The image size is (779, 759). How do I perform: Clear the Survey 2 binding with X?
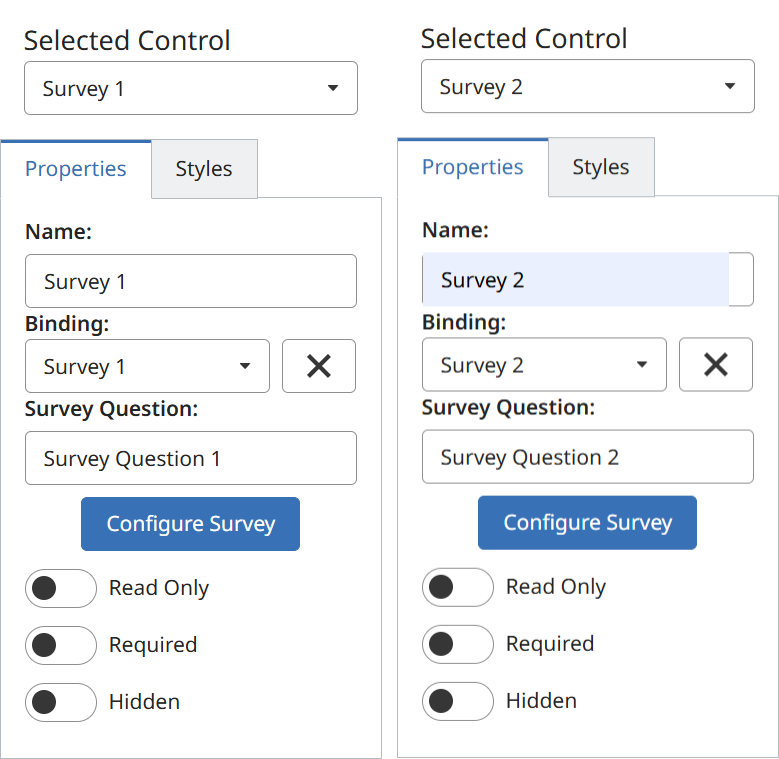[x=716, y=364]
